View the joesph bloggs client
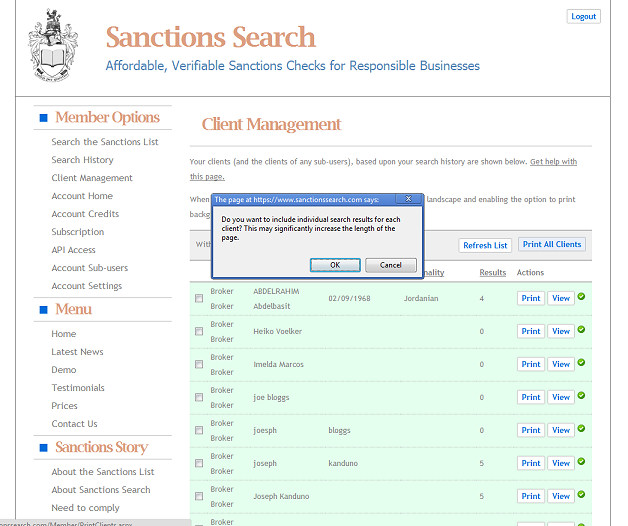 point(561,430)
